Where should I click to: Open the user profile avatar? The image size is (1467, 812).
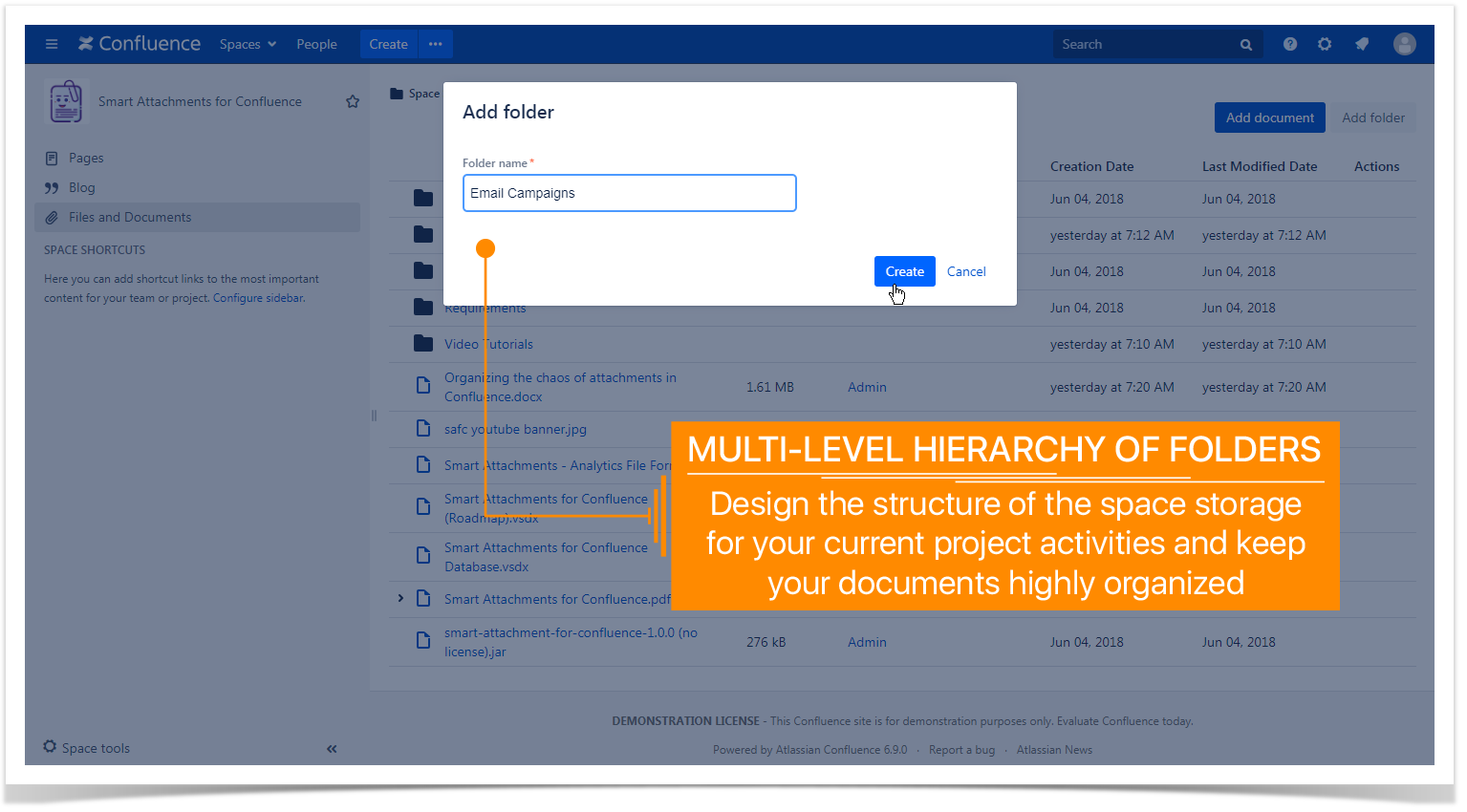[x=1405, y=44]
